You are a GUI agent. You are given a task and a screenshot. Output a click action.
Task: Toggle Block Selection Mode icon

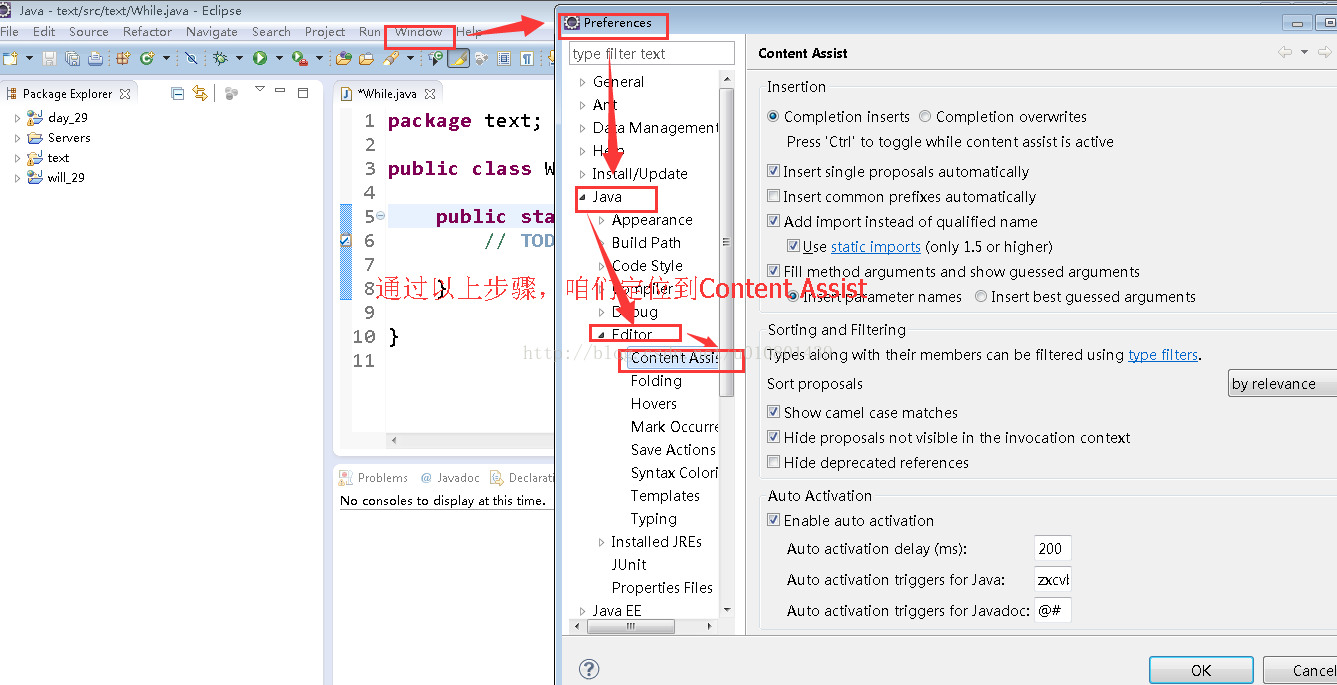point(504,58)
